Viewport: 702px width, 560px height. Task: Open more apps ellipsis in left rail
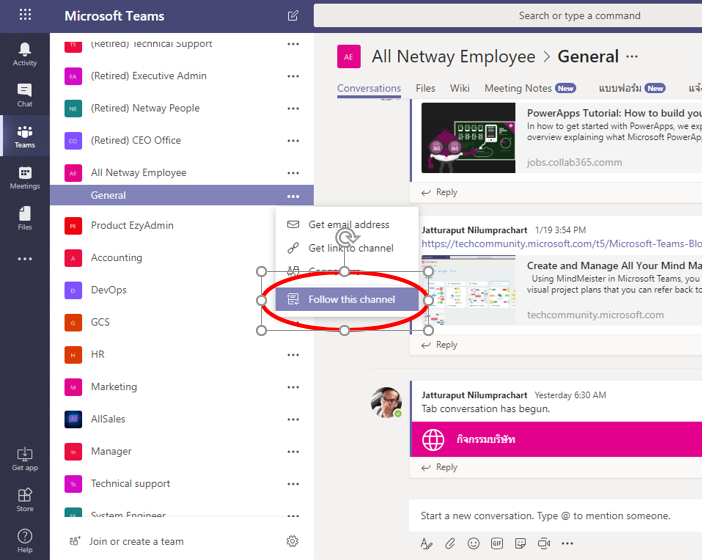(25, 259)
